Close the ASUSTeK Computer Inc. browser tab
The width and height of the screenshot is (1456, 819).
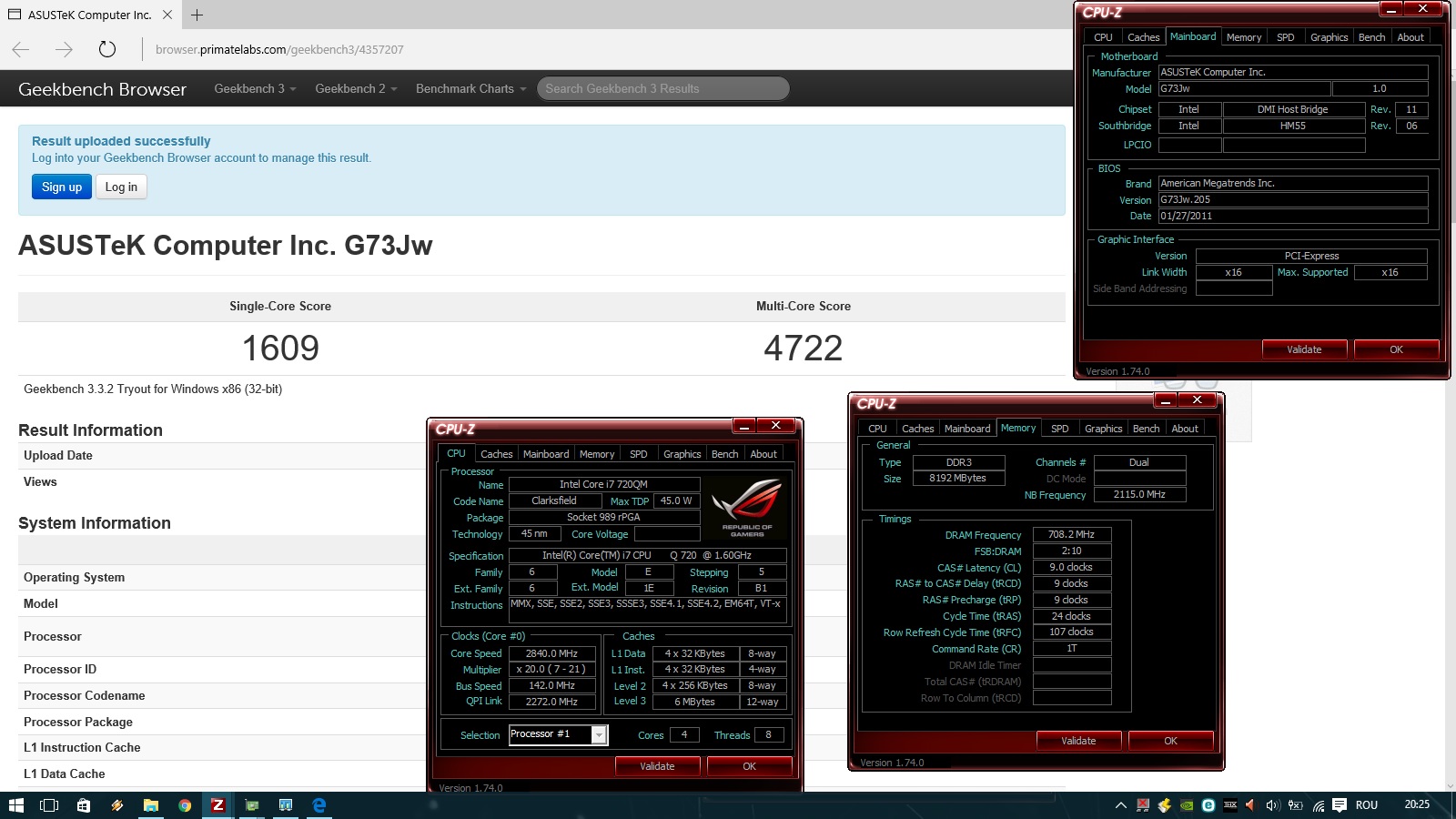pos(167,15)
